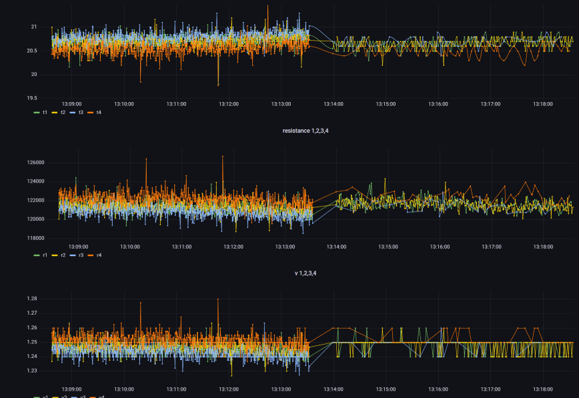579x398 pixels.
Task: Open the 'resistance 1,2,3,4' panel title menu
Action: click(305, 131)
